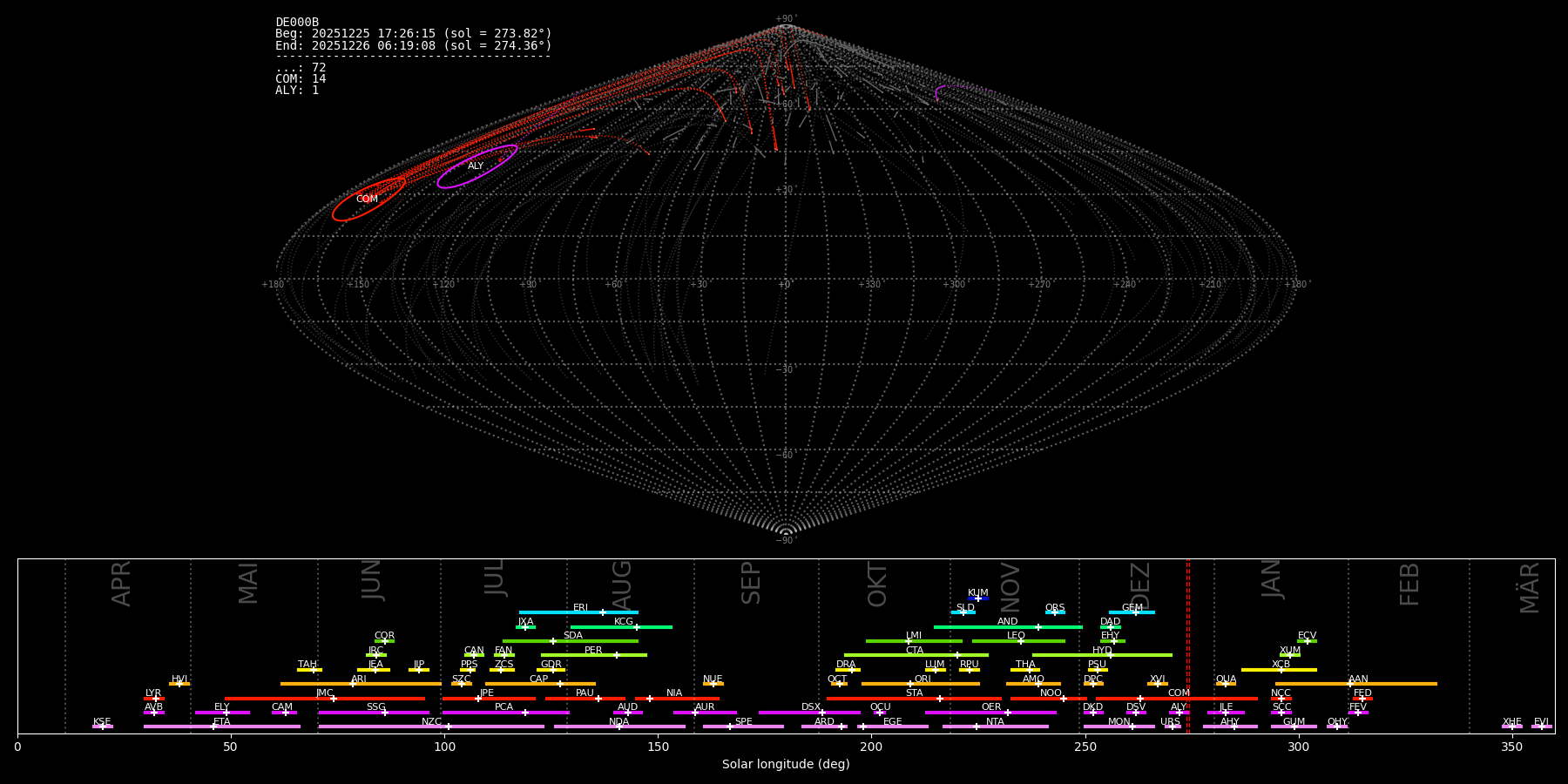Screen dimensions: 1568x784
Task: Click the MON shower bar
Action: 1119,727
